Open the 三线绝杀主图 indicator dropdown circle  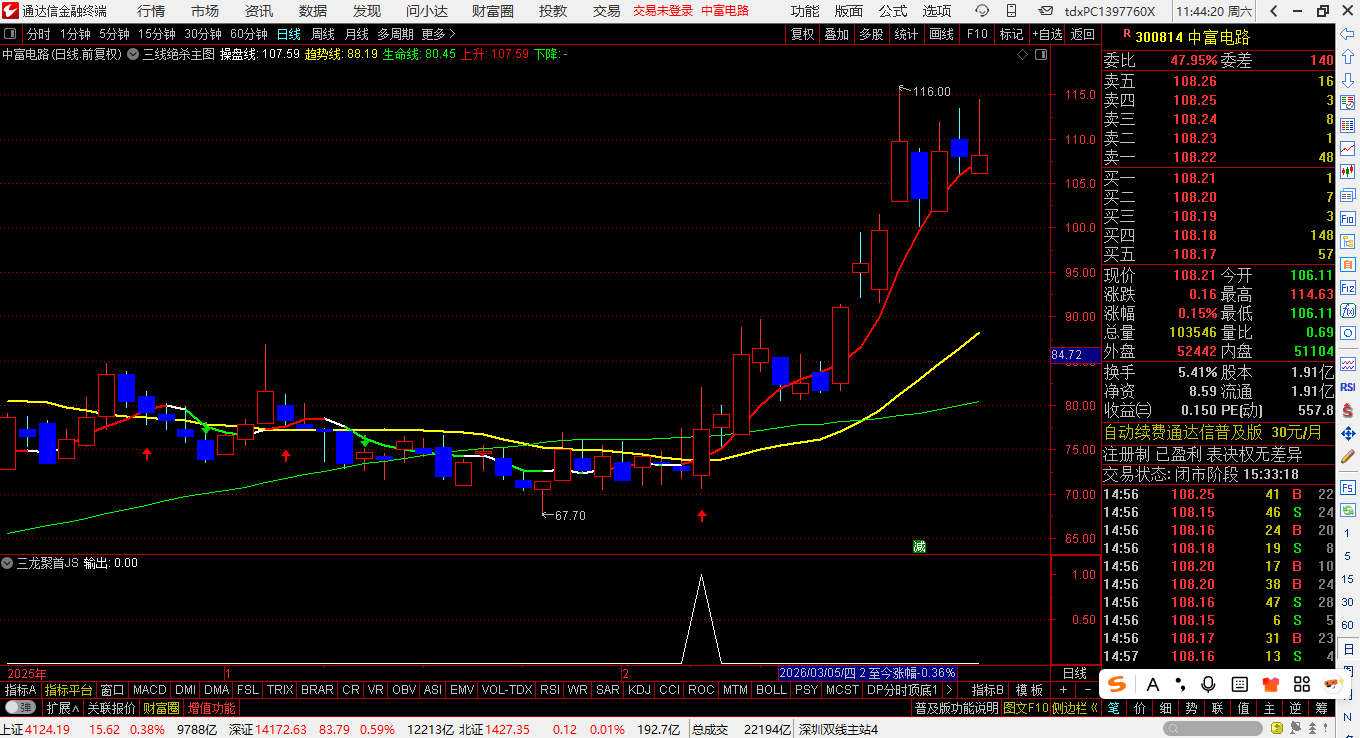pyautogui.click(x=134, y=54)
